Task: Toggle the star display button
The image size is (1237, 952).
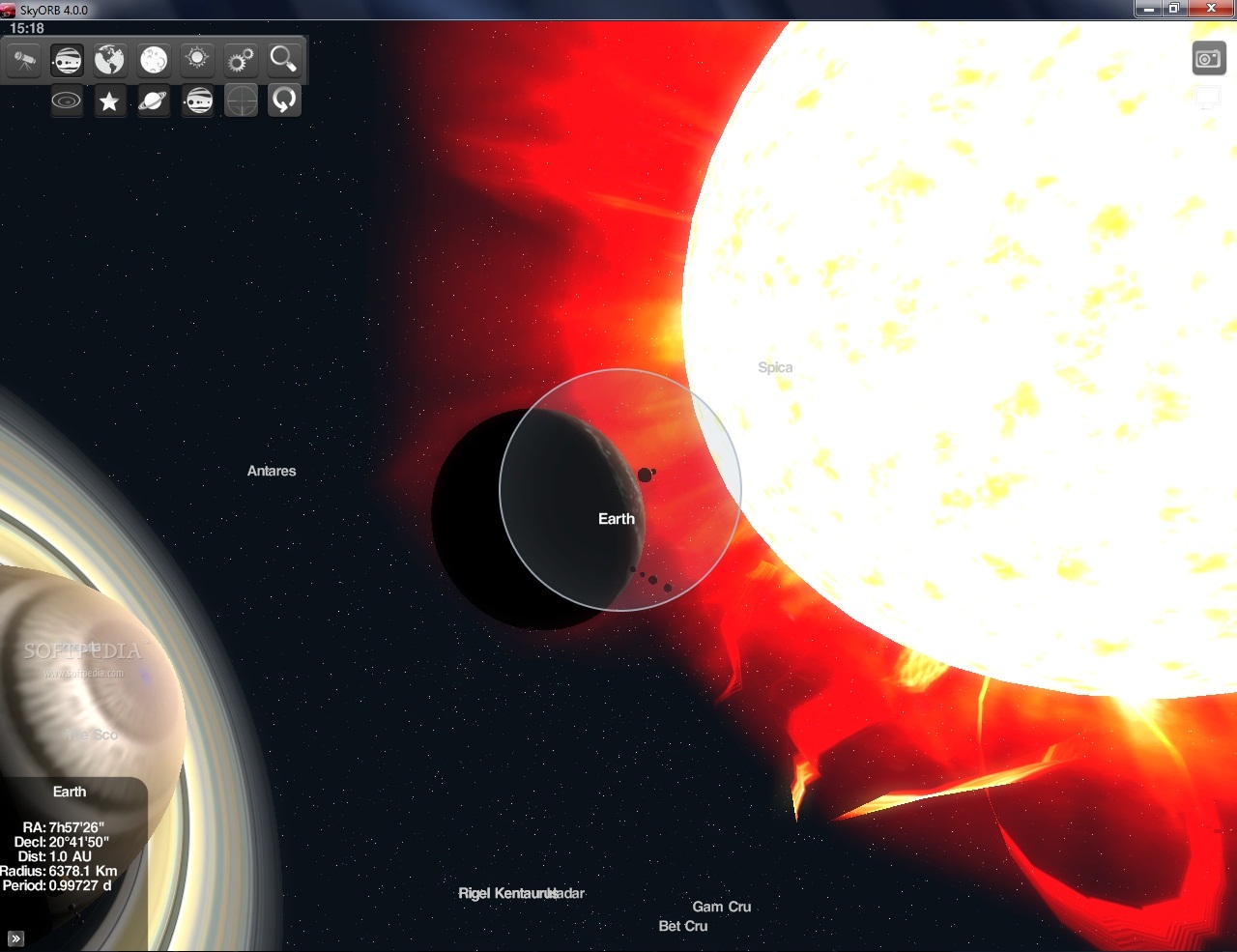Action: [x=110, y=101]
